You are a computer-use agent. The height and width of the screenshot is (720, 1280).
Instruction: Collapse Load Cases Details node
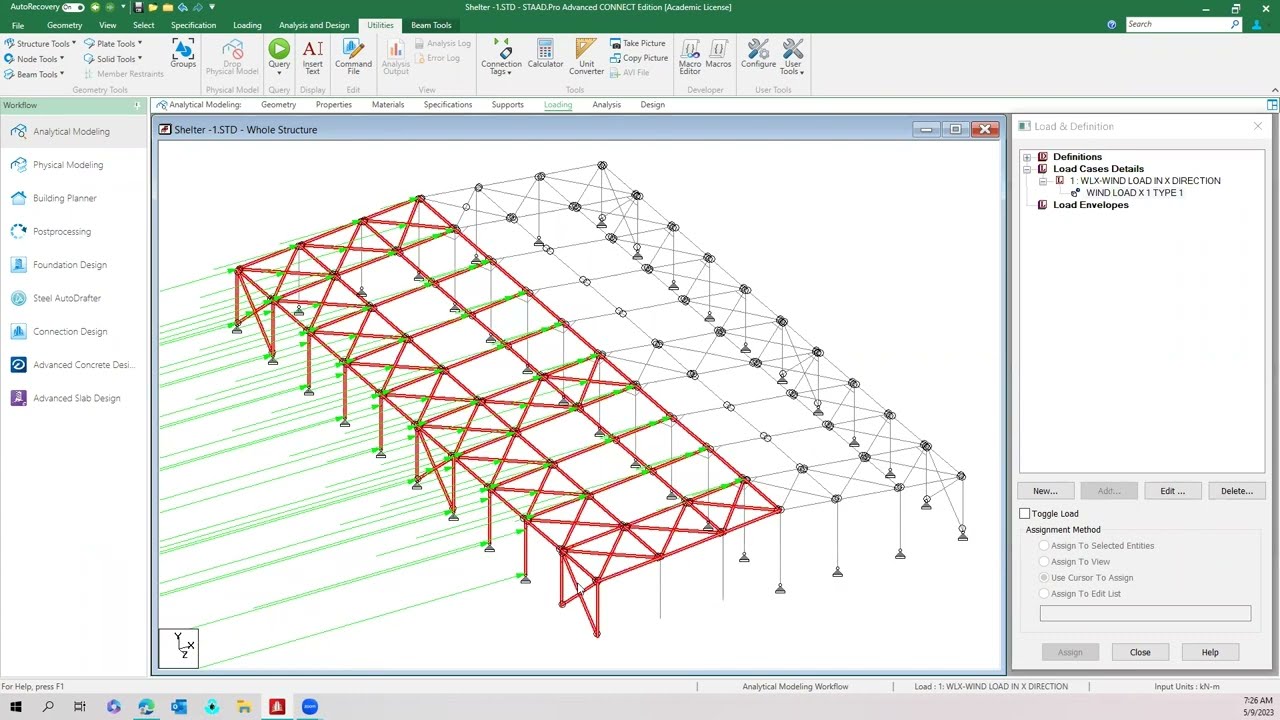point(1027,169)
